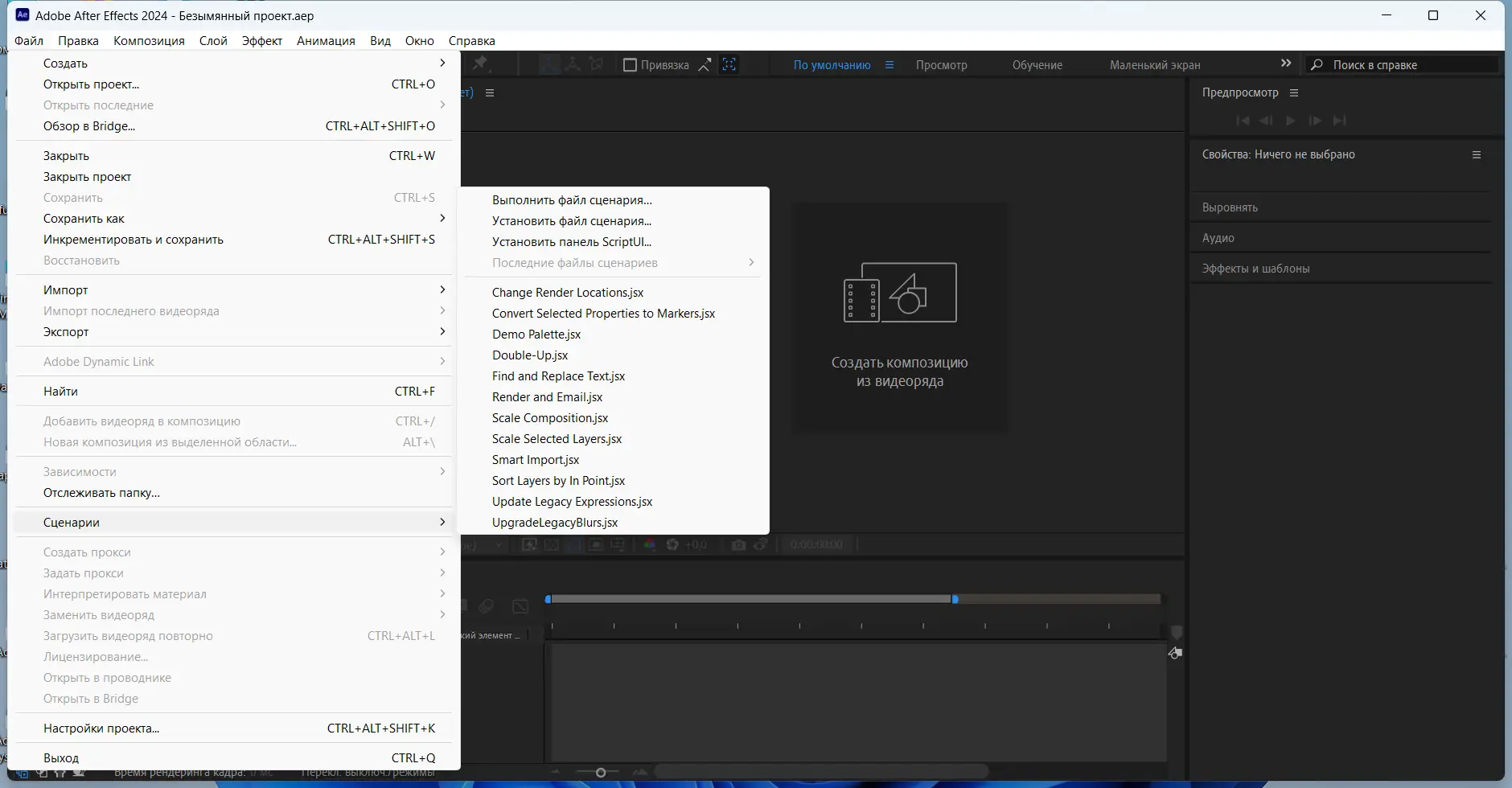
Task: Select Выход to quit the application
Action: pos(234,758)
